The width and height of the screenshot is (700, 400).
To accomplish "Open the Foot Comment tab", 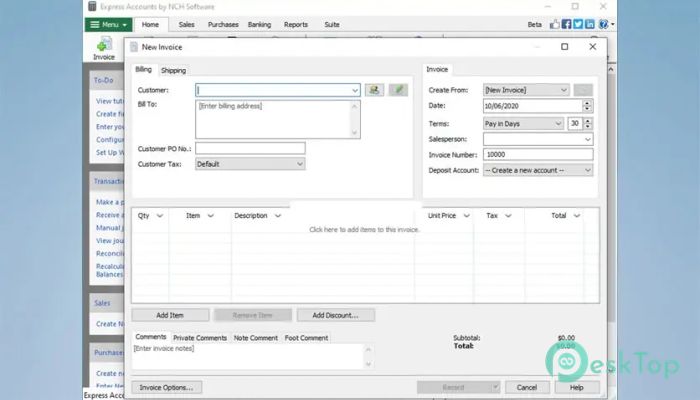I will pyautogui.click(x=306, y=338).
